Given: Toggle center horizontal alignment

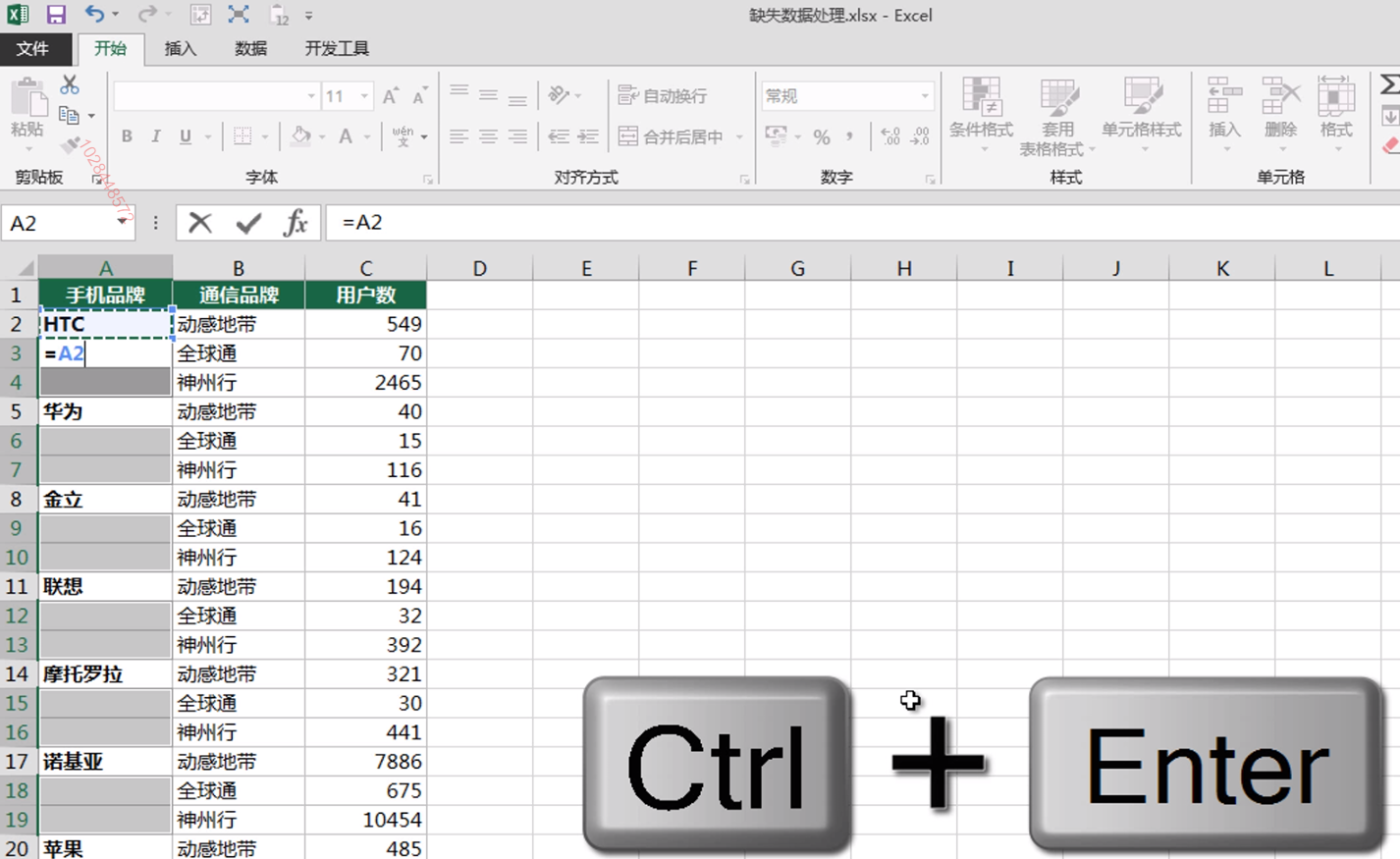Looking at the screenshot, I should 488,136.
